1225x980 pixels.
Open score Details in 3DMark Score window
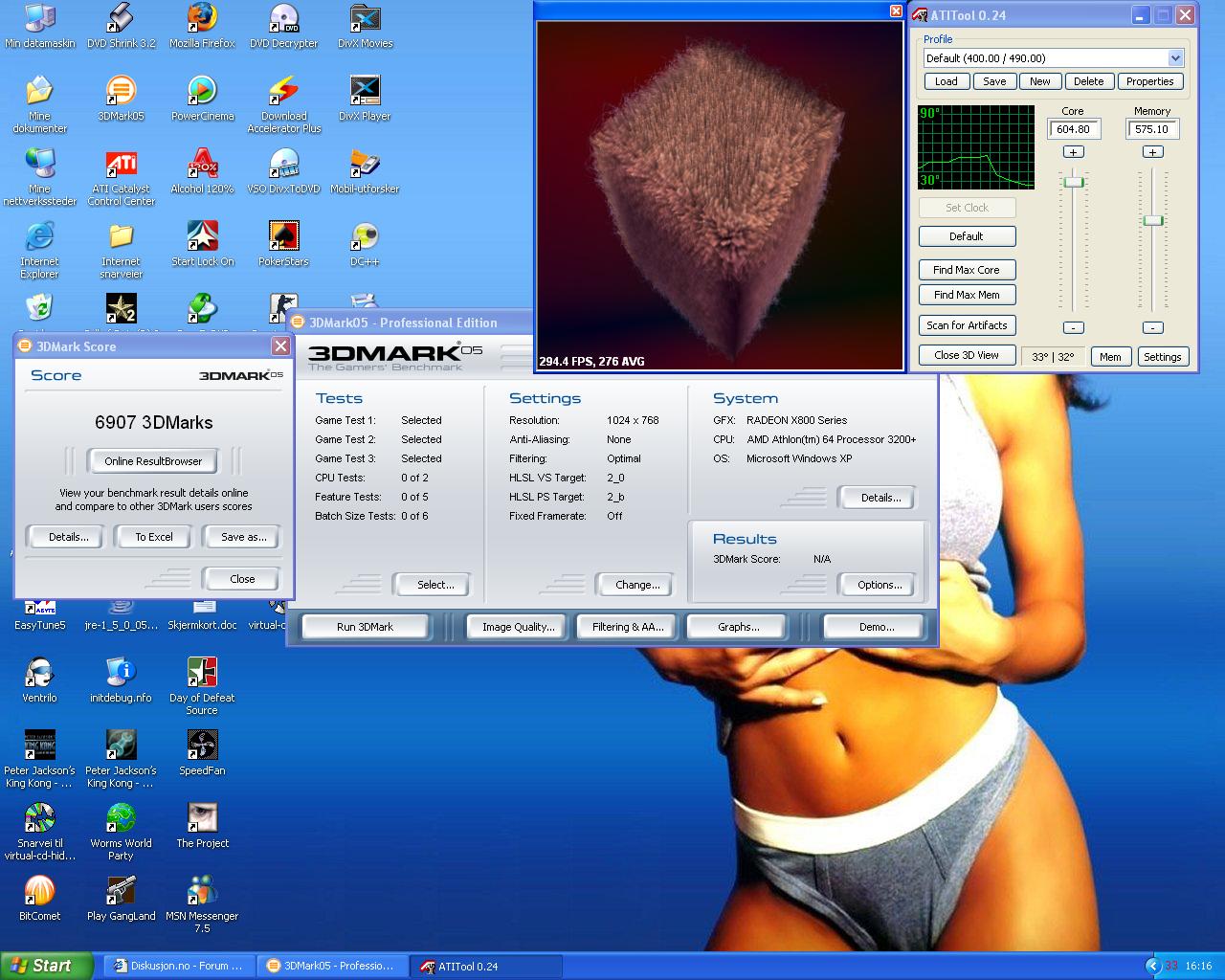click(69, 537)
